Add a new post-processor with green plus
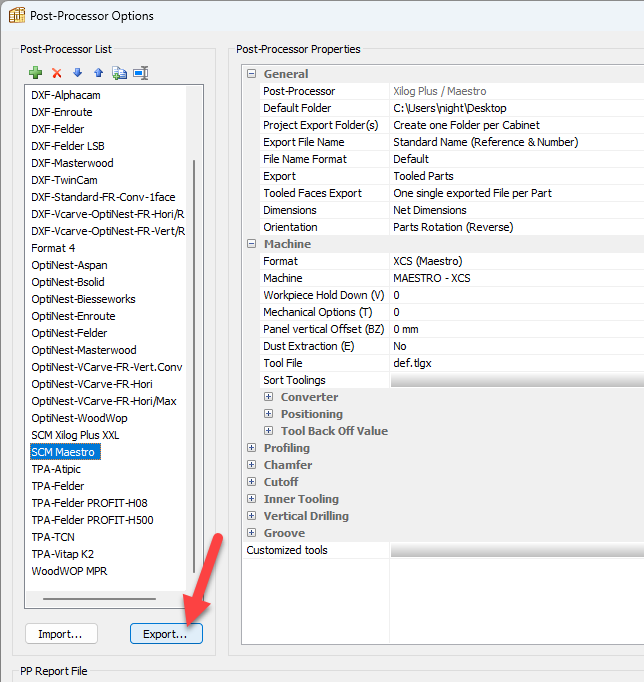 pos(36,73)
